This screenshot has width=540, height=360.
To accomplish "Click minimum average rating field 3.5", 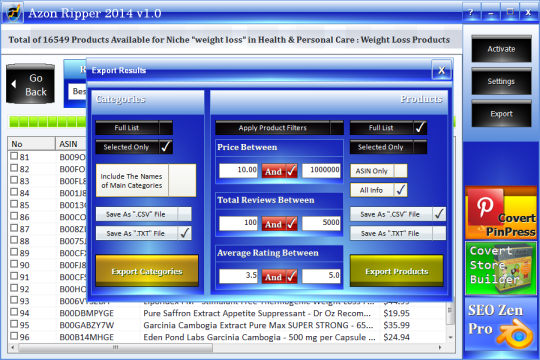I will pyautogui.click(x=238, y=276).
